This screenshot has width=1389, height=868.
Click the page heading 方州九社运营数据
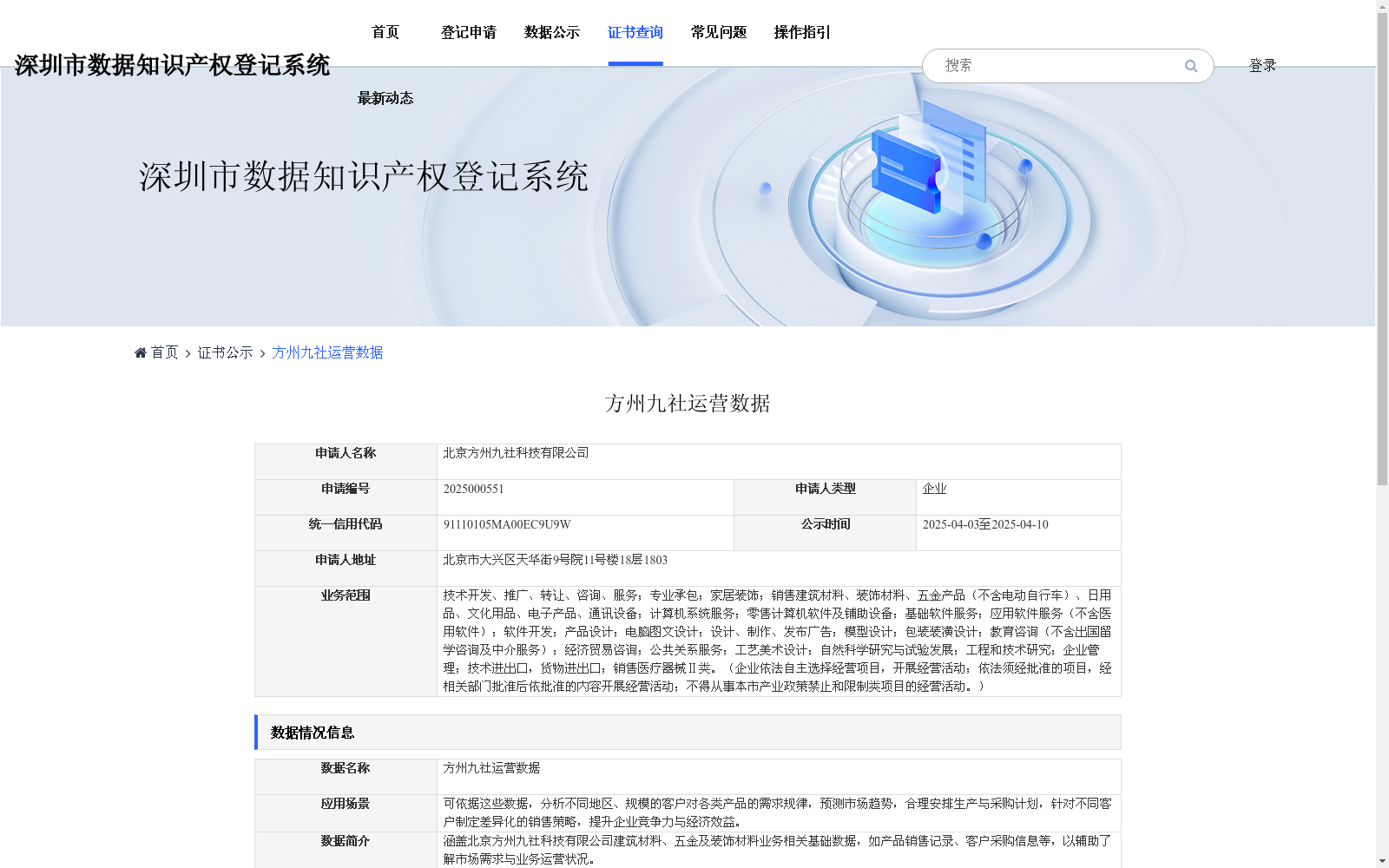tap(688, 404)
